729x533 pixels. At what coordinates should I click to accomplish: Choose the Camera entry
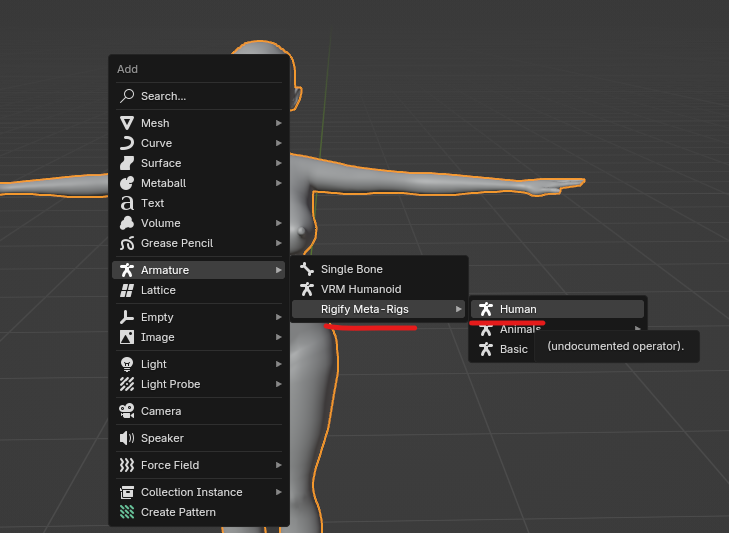pyautogui.click(x=199, y=411)
